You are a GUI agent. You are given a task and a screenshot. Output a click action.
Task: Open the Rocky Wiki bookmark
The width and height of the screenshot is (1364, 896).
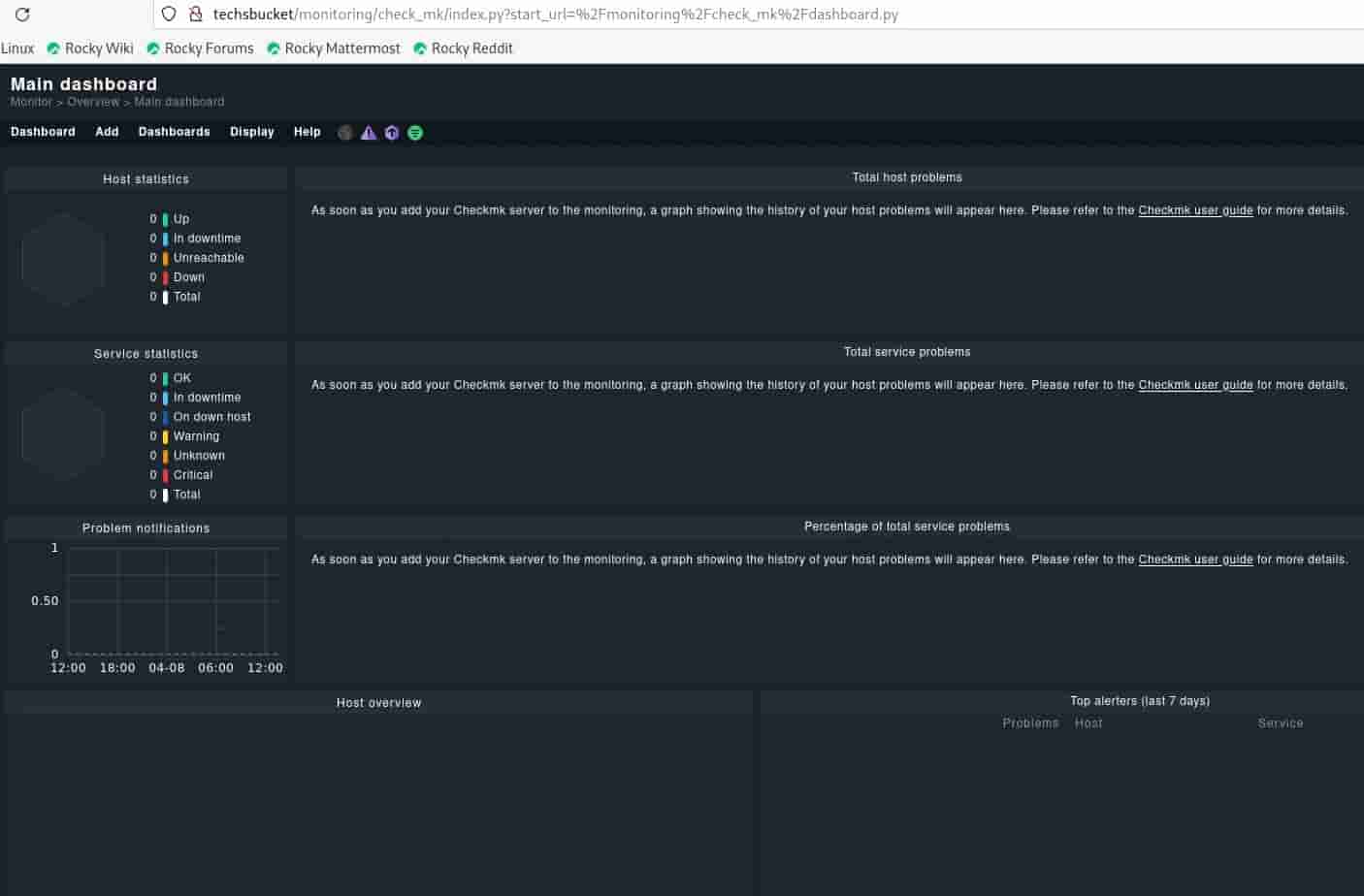(x=90, y=48)
